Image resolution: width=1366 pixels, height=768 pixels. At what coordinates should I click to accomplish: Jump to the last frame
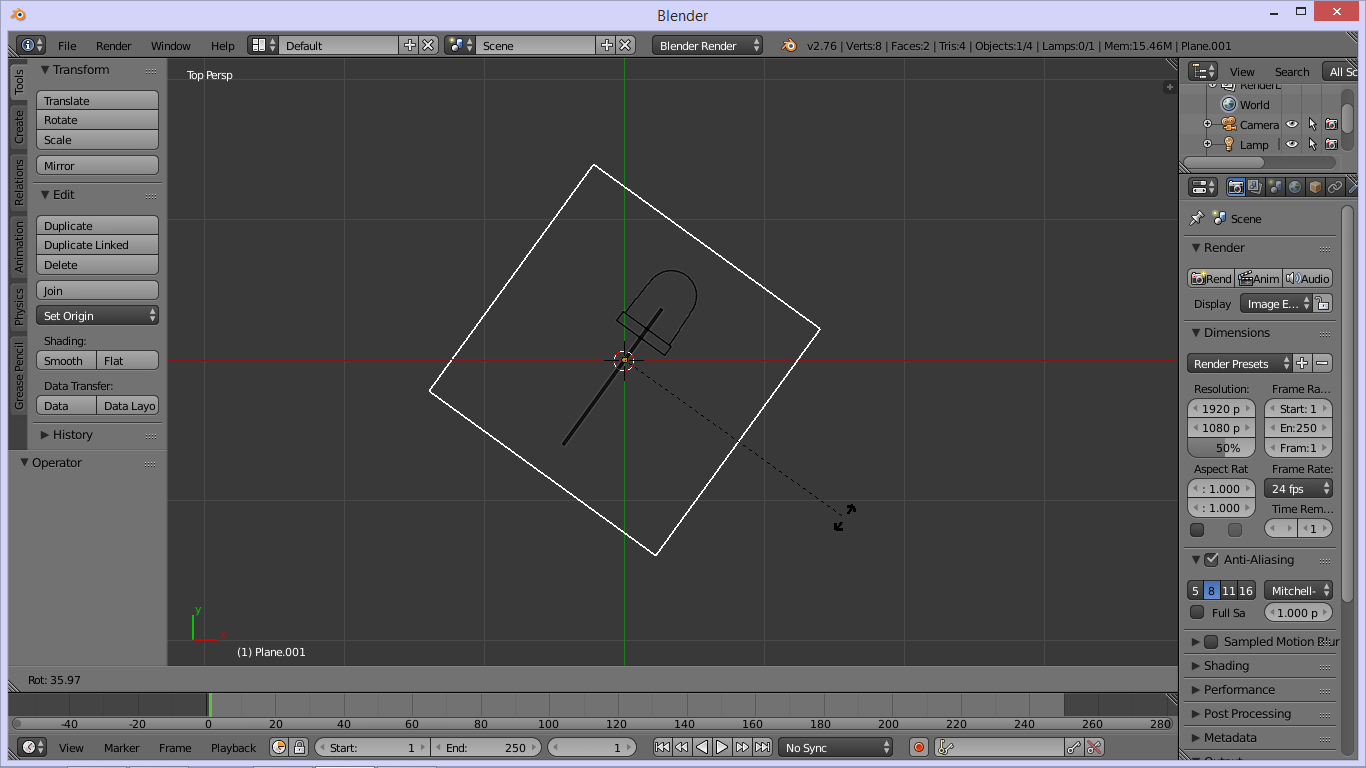click(762, 747)
